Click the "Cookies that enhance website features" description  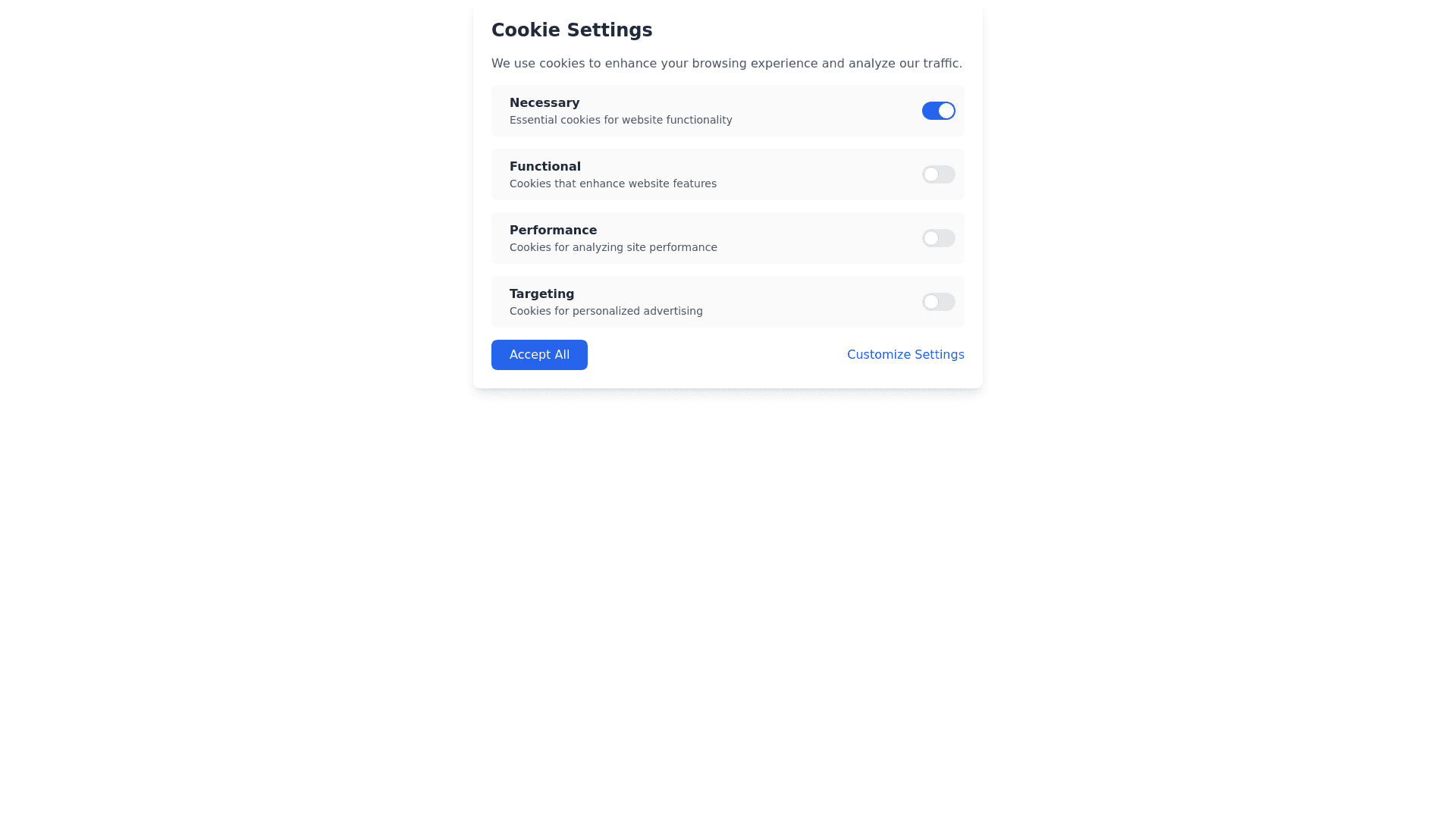point(613,184)
